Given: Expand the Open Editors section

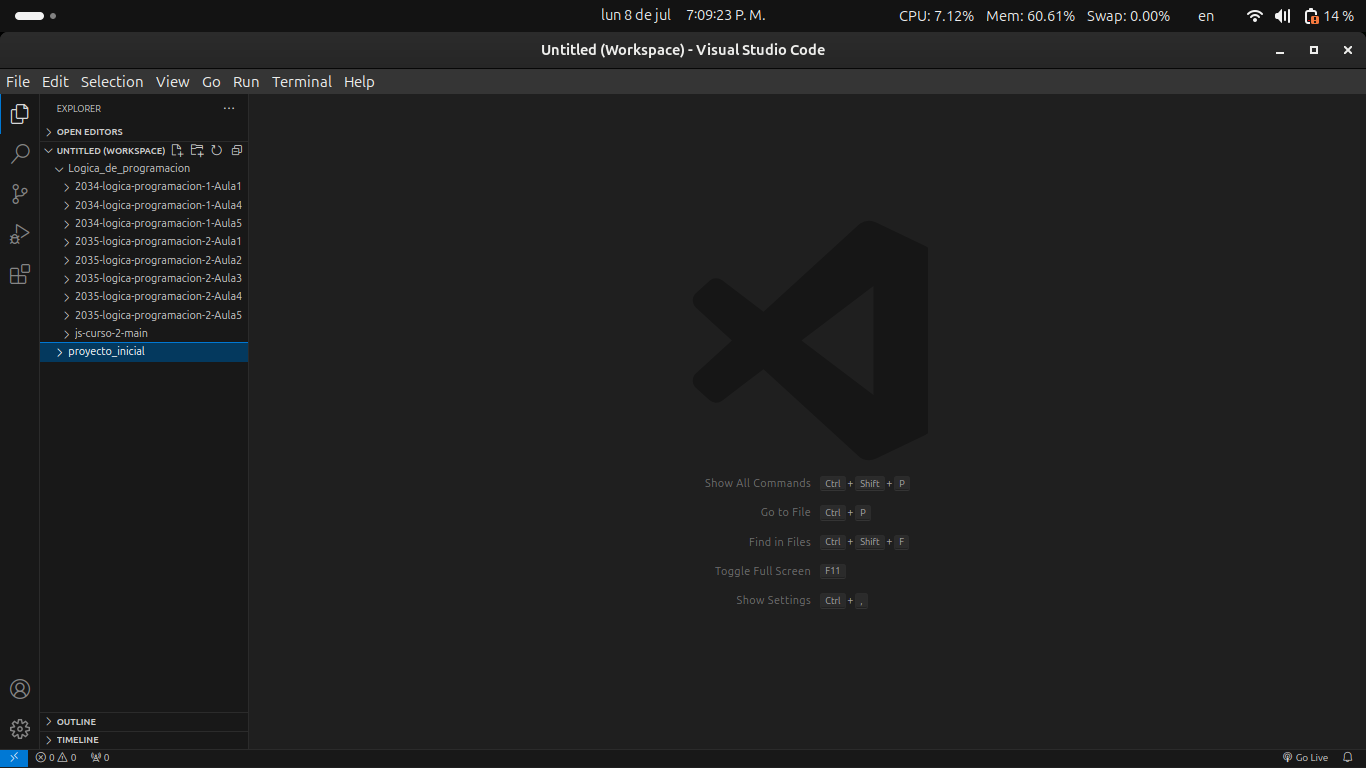Looking at the screenshot, I should (144, 131).
